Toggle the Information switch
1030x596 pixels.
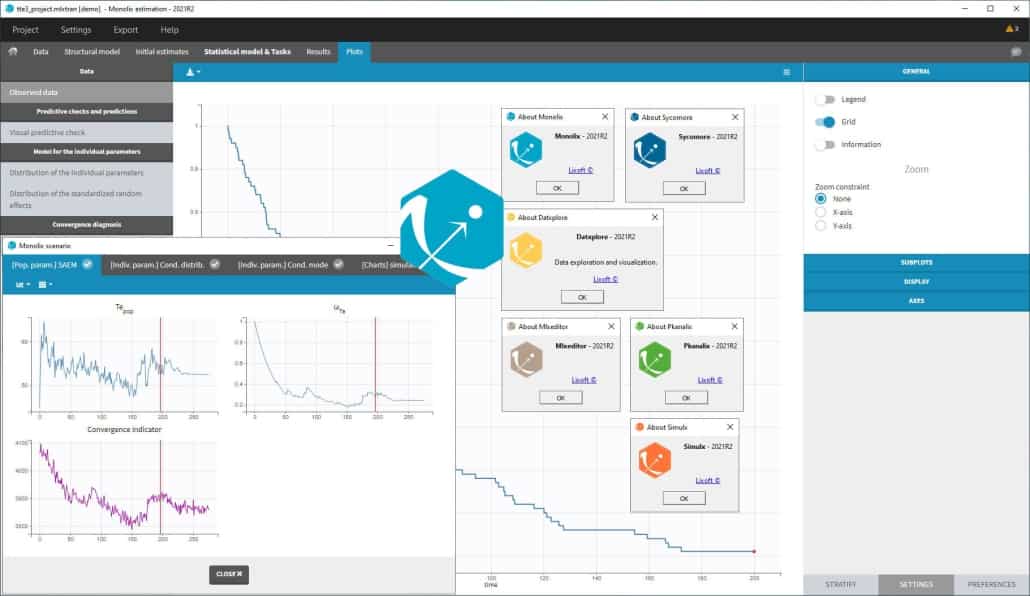(825, 145)
